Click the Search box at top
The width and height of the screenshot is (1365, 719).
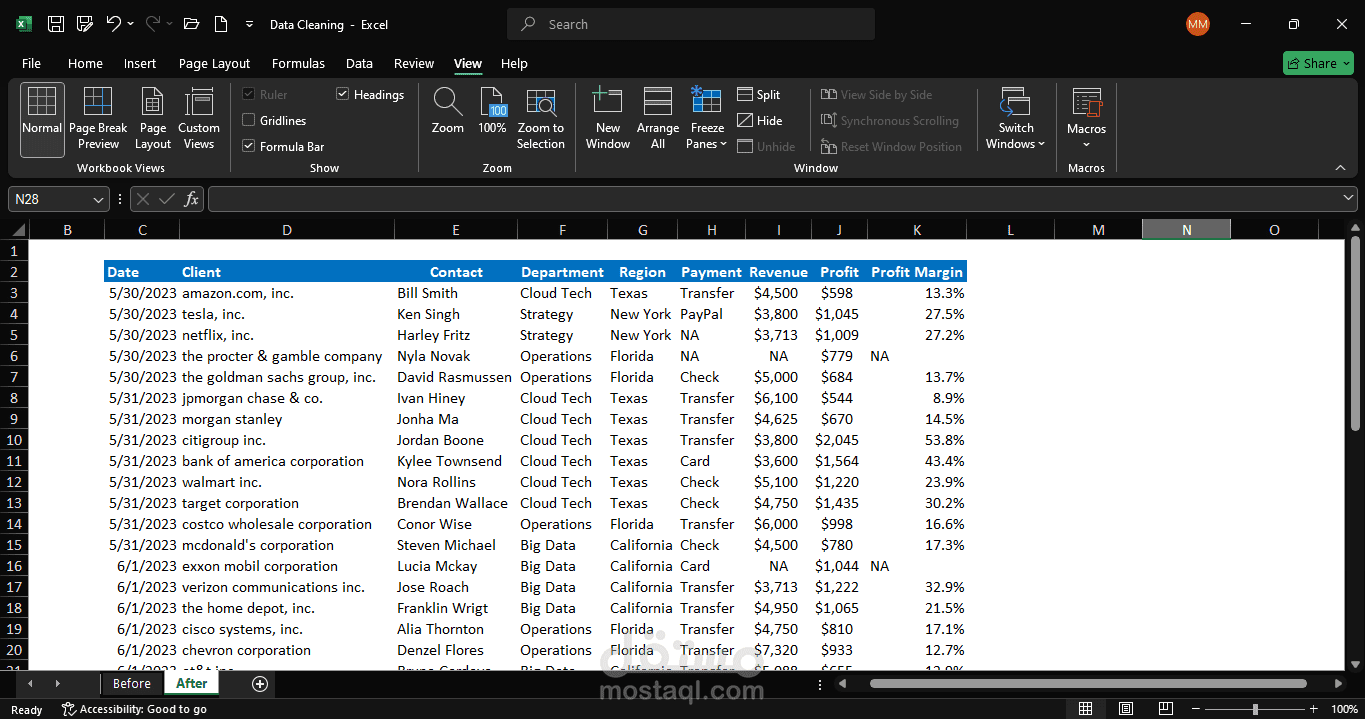pos(690,23)
